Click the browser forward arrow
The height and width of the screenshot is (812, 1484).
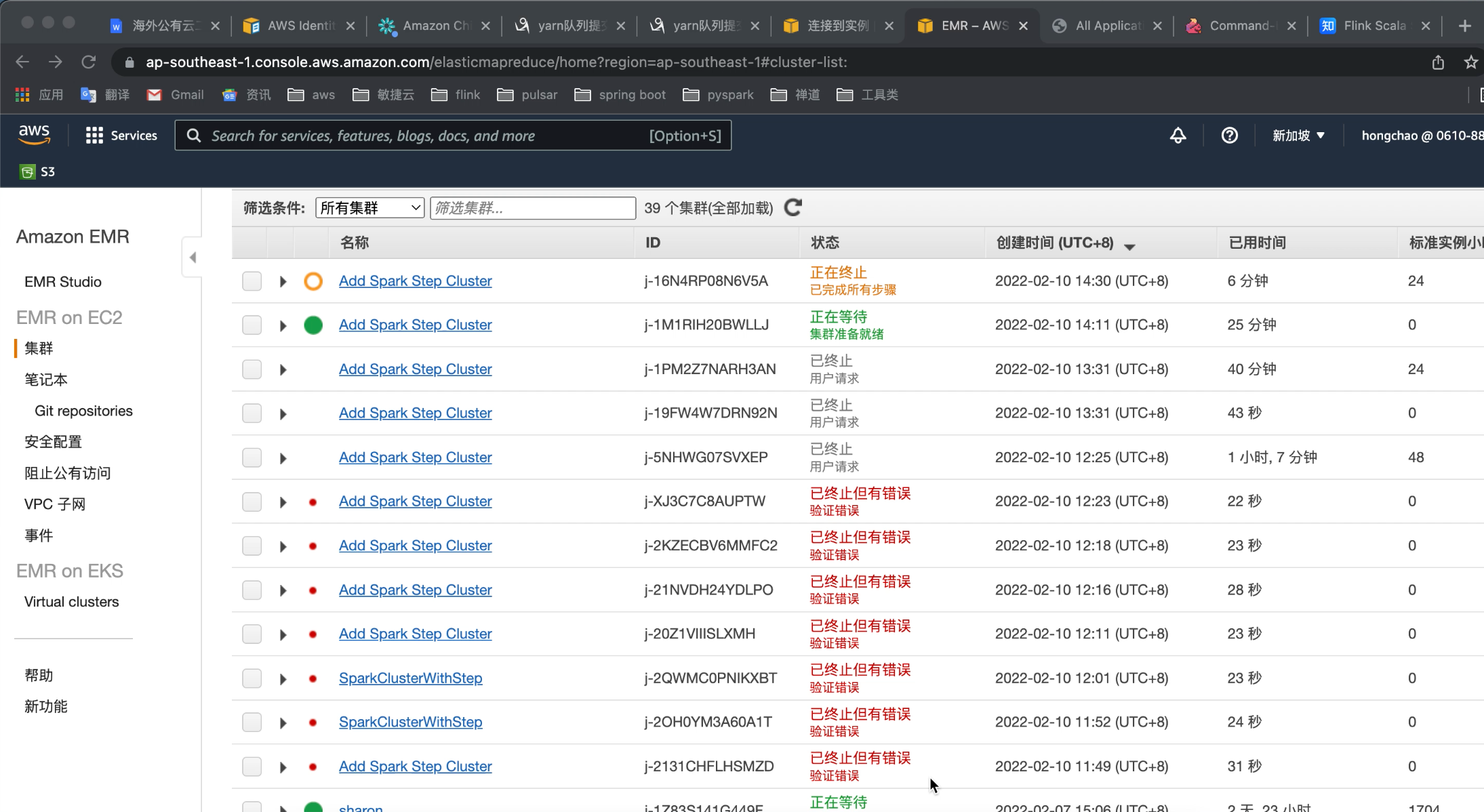(x=56, y=62)
